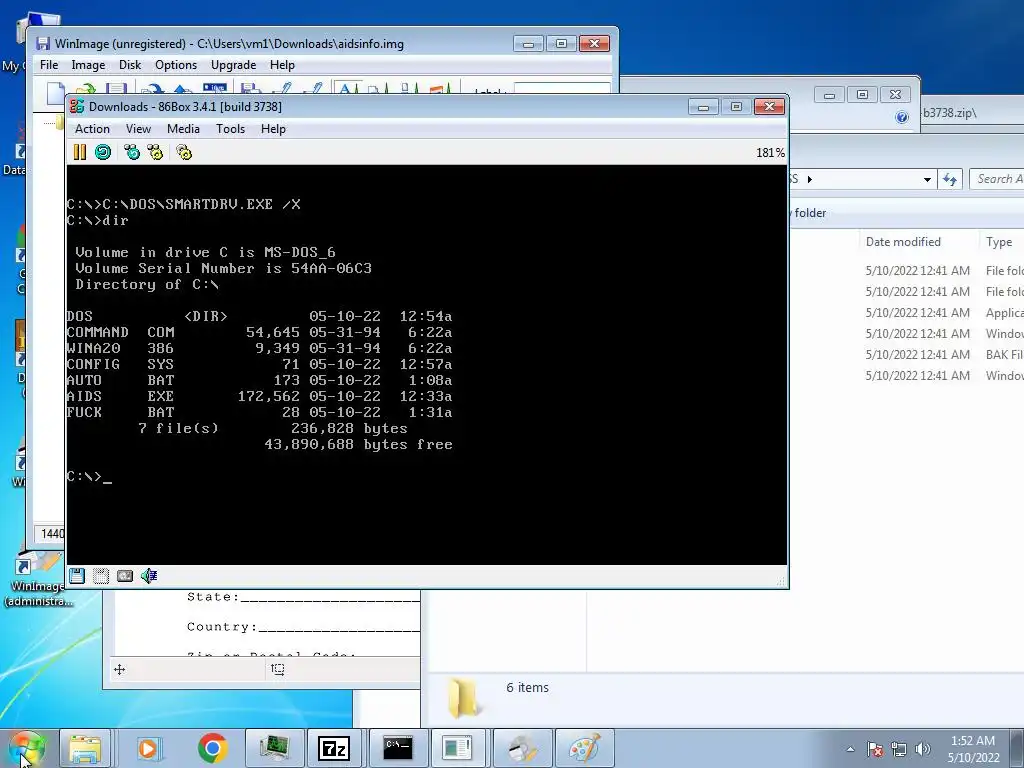Open the Action menu in 86Box
This screenshot has height=768, width=1024.
[92, 129]
